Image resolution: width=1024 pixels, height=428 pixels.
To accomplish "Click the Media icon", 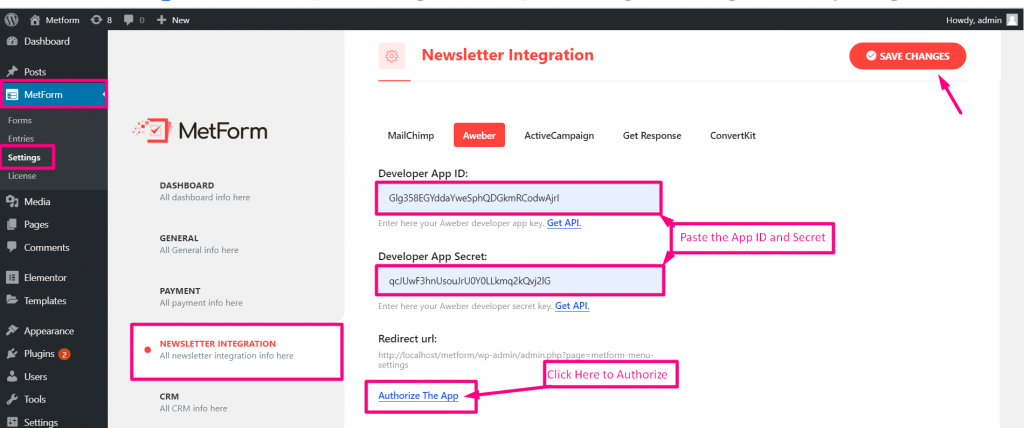I will point(12,201).
